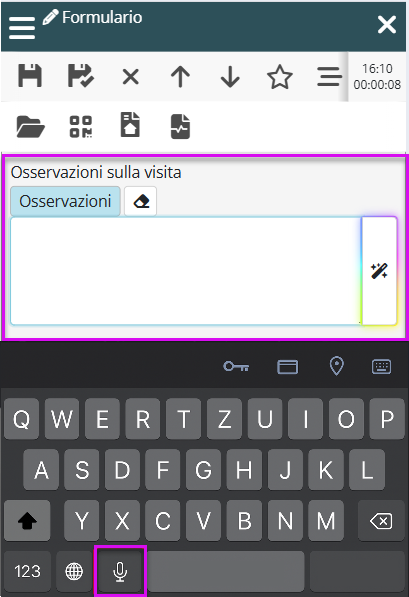Open the folder icon
409x597 pixels.
30,127
